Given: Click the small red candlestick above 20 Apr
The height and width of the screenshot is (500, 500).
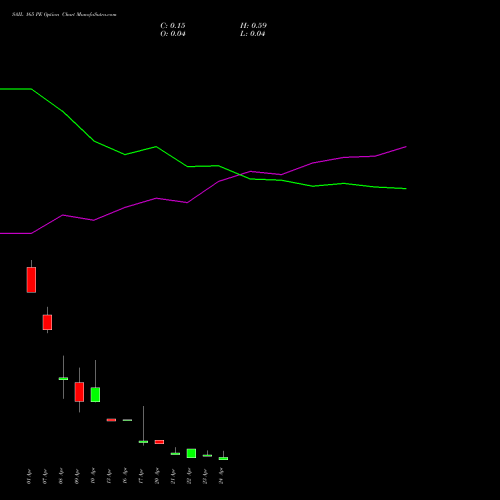Looking at the screenshot, I should point(159,442).
